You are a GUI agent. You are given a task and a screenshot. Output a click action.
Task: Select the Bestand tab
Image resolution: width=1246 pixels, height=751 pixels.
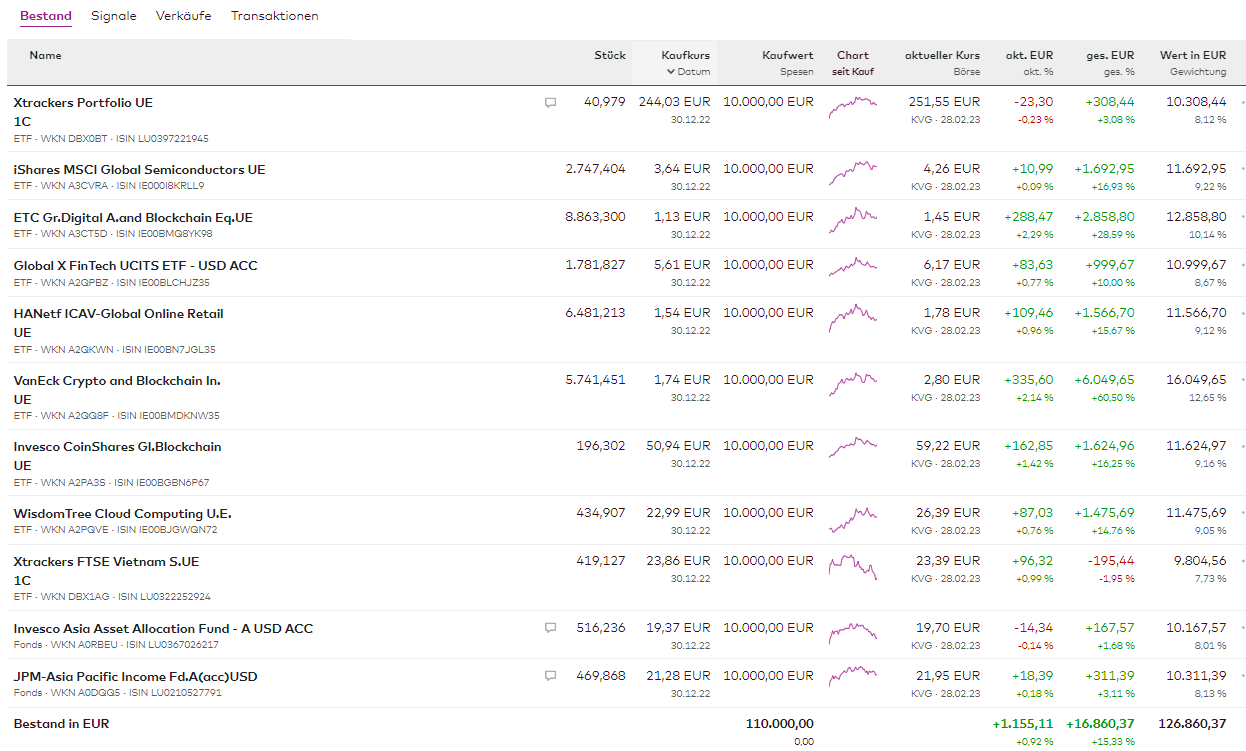(46, 16)
